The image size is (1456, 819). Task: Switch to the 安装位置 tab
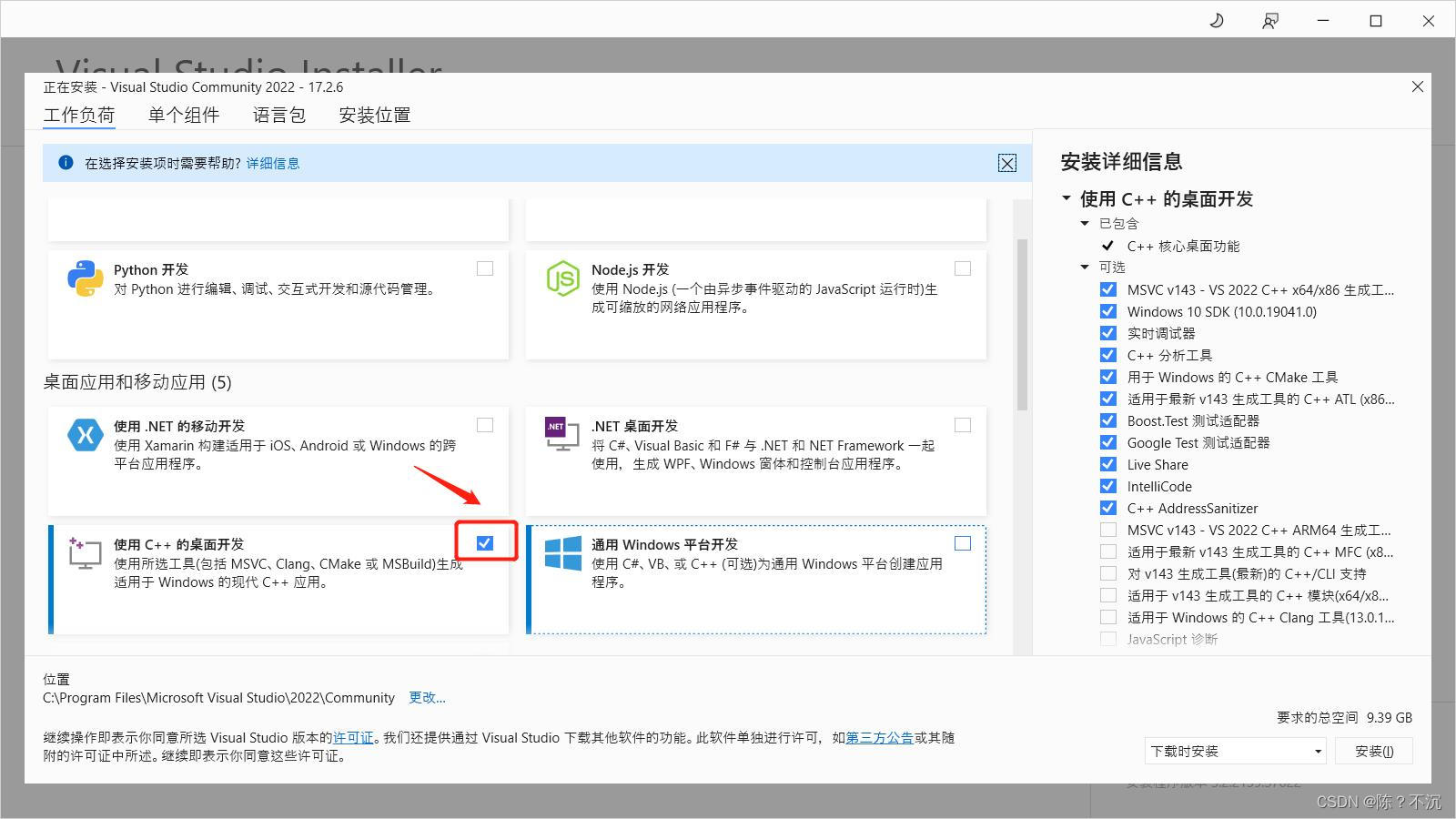(375, 116)
